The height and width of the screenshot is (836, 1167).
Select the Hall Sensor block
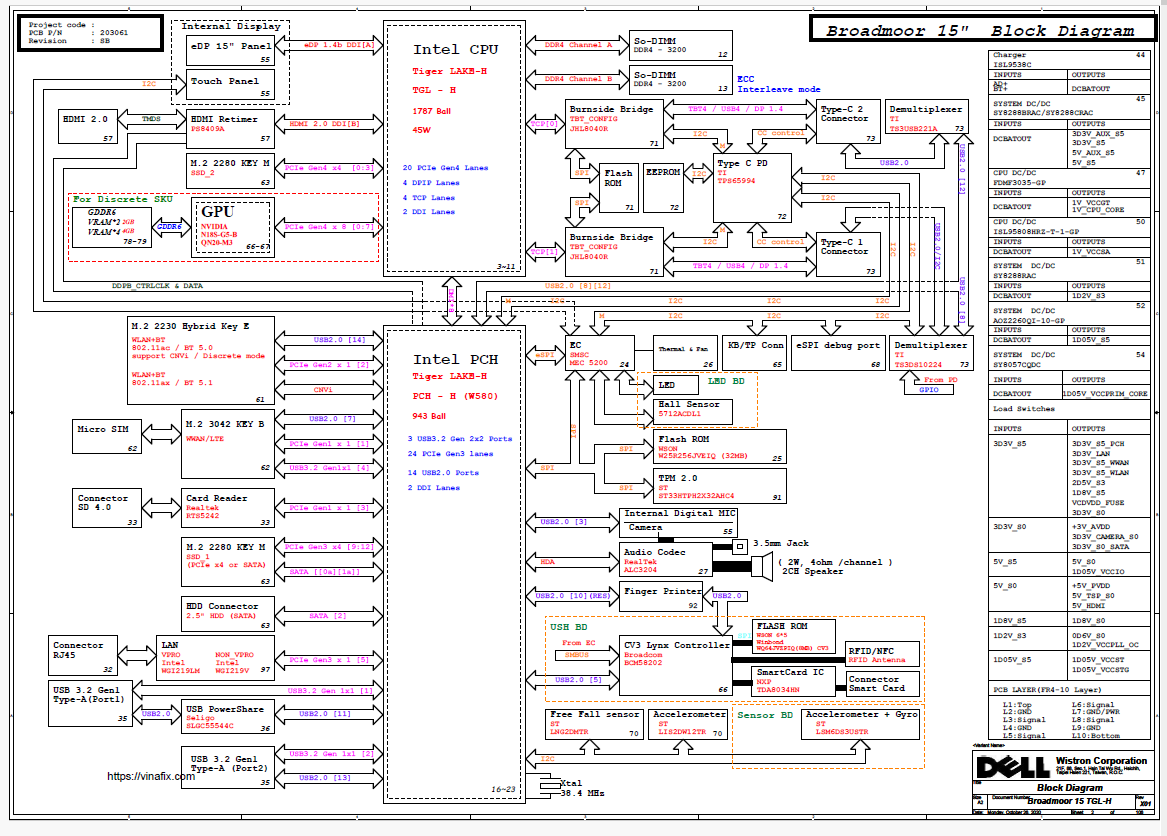(x=694, y=411)
